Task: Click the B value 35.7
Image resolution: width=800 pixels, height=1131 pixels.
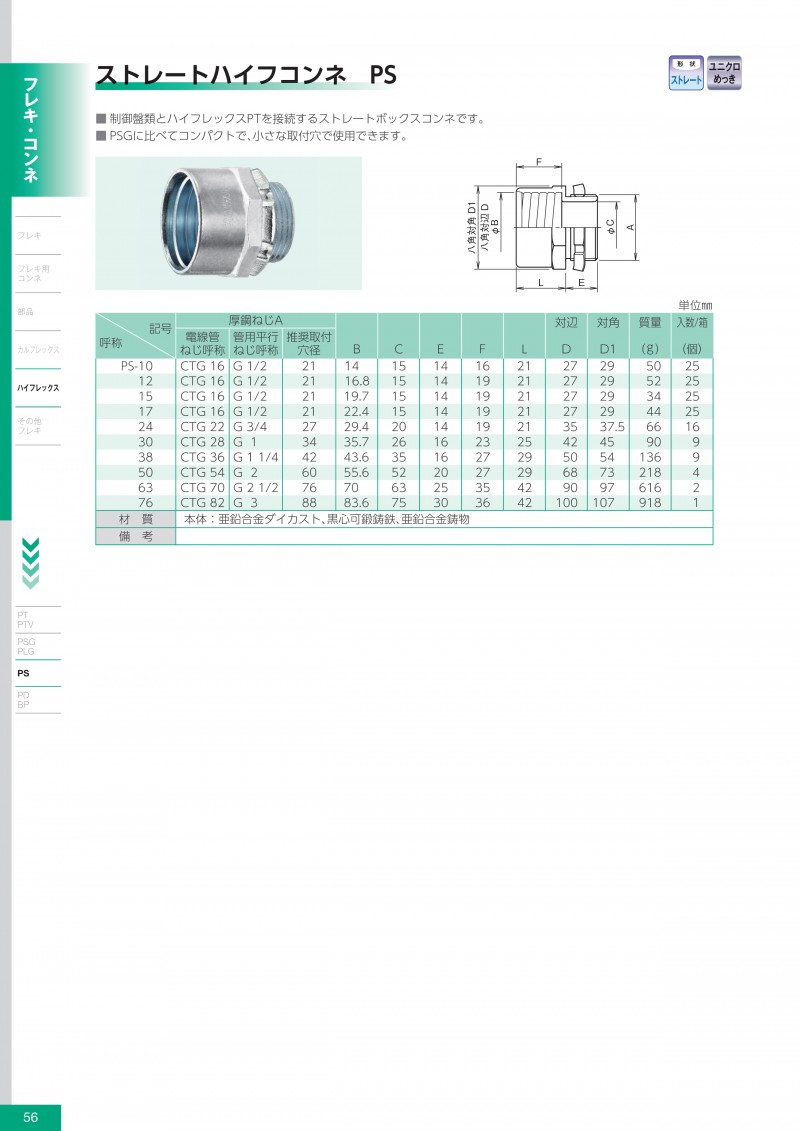Action: [x=356, y=442]
